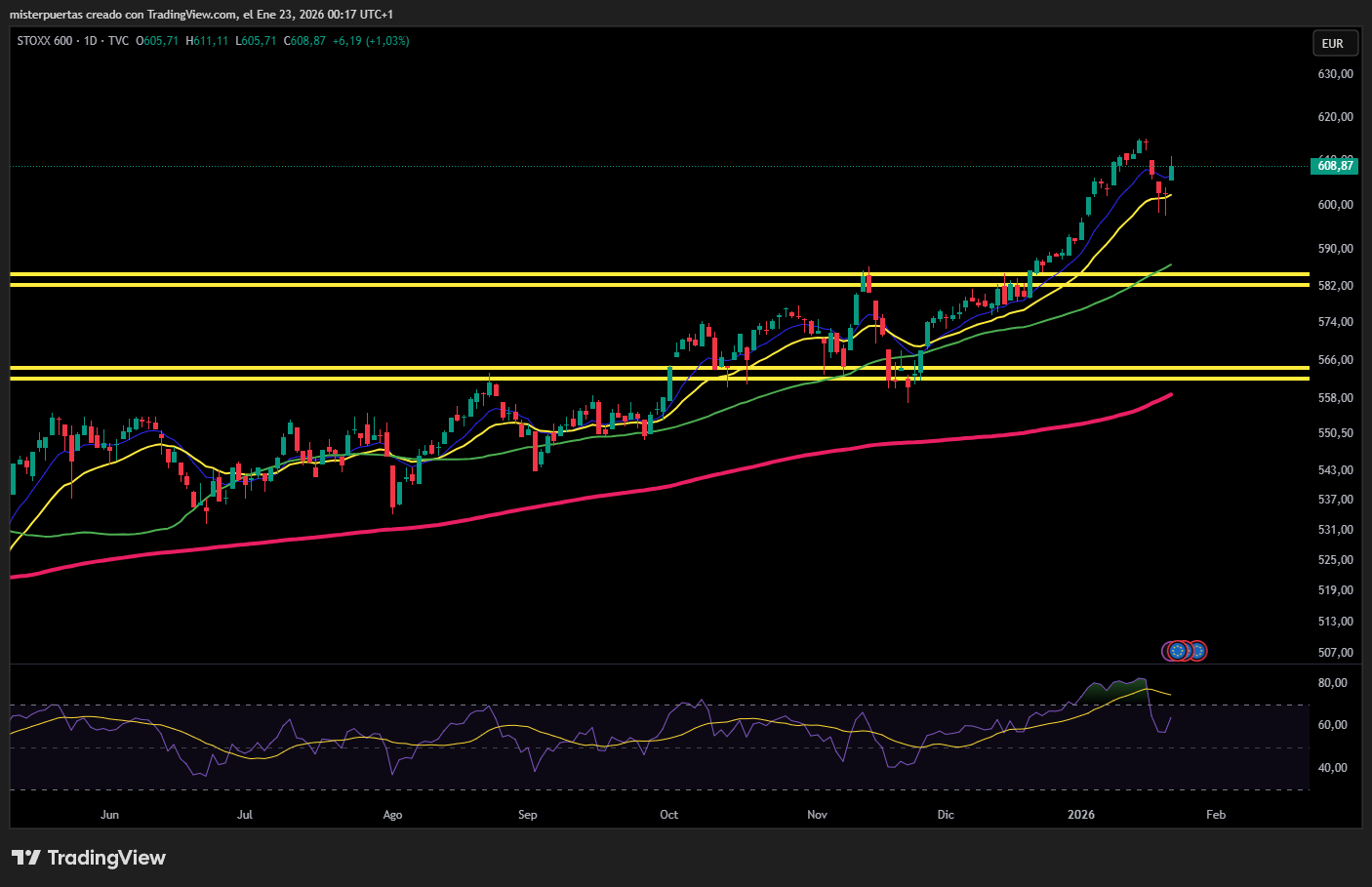
Task: Click the Jul label on time axis
Action: coord(245,815)
